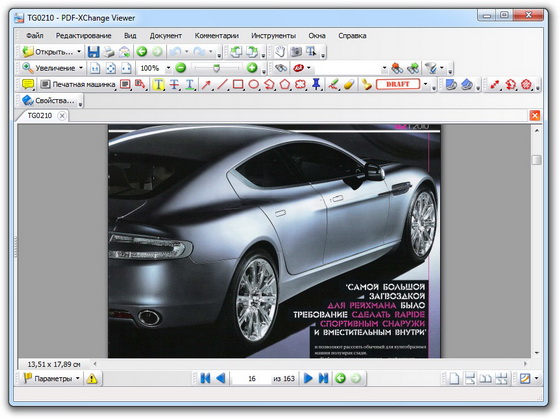560x419 pixels.
Task: Select the Line drawing tool
Action: click(222, 84)
